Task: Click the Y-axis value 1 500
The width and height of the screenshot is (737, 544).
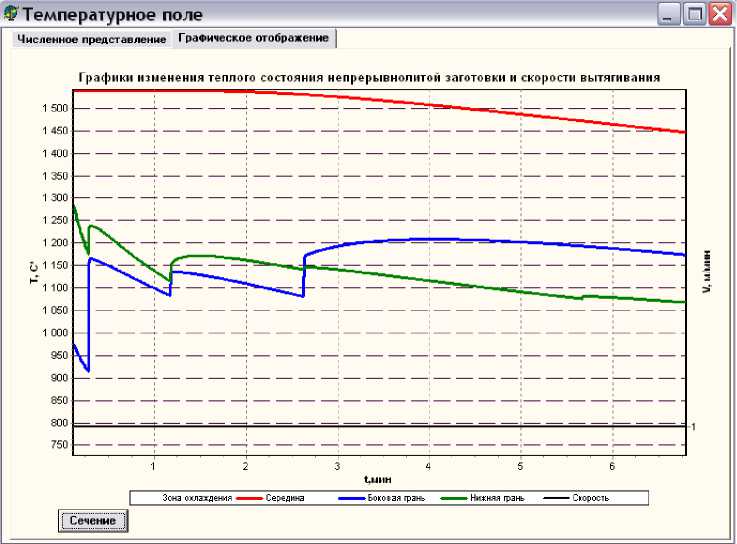Action: click(55, 109)
